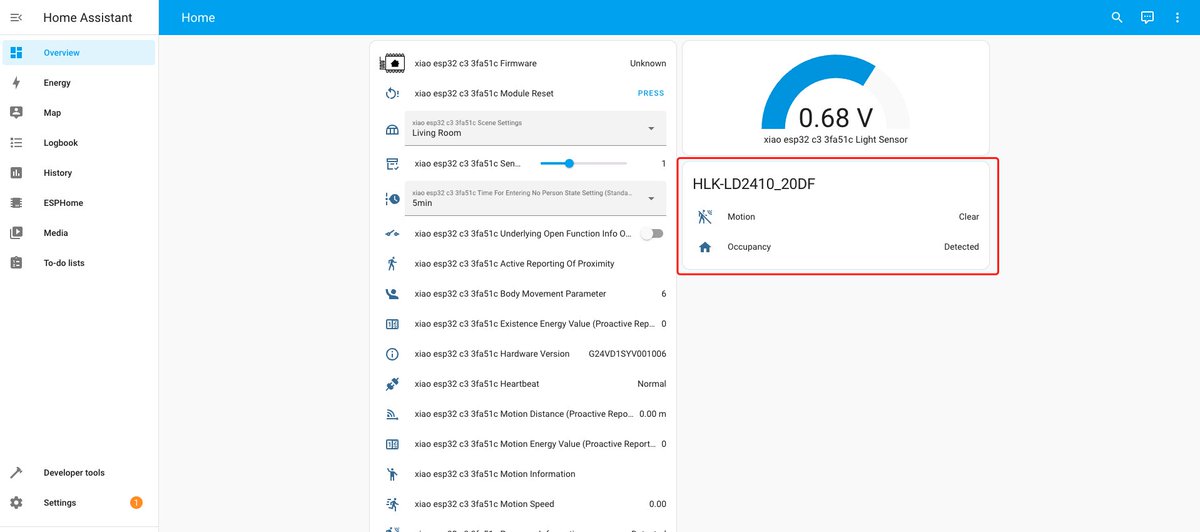This screenshot has height=532, width=1200.
Task: Open the Occupancy entity in HLK-LD2410 card
Action: [838, 247]
